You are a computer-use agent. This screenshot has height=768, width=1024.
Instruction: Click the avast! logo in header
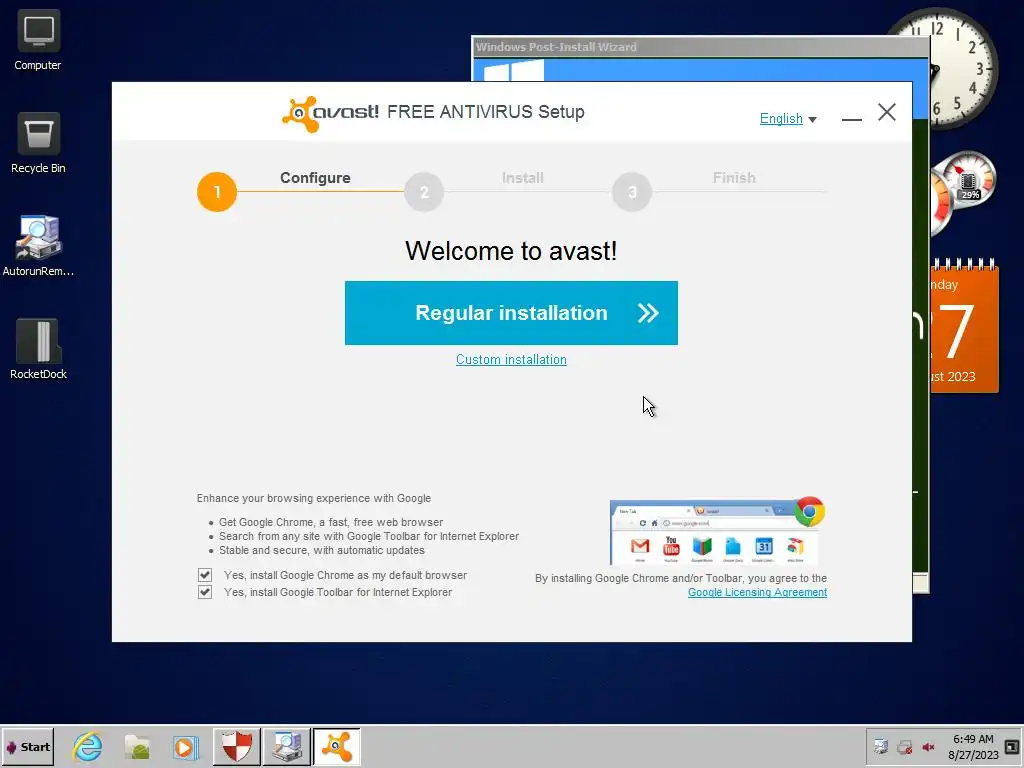(330, 114)
